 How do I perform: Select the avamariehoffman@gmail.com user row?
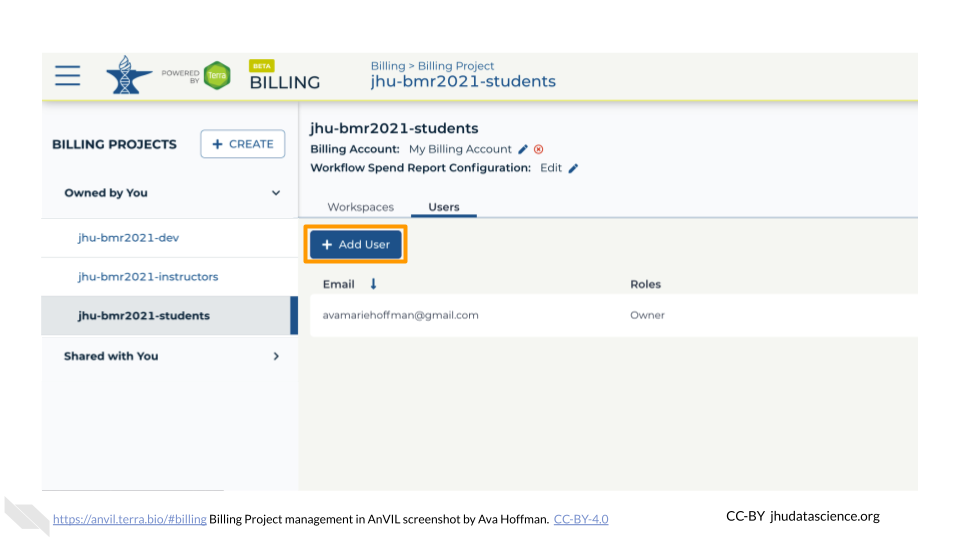point(613,315)
